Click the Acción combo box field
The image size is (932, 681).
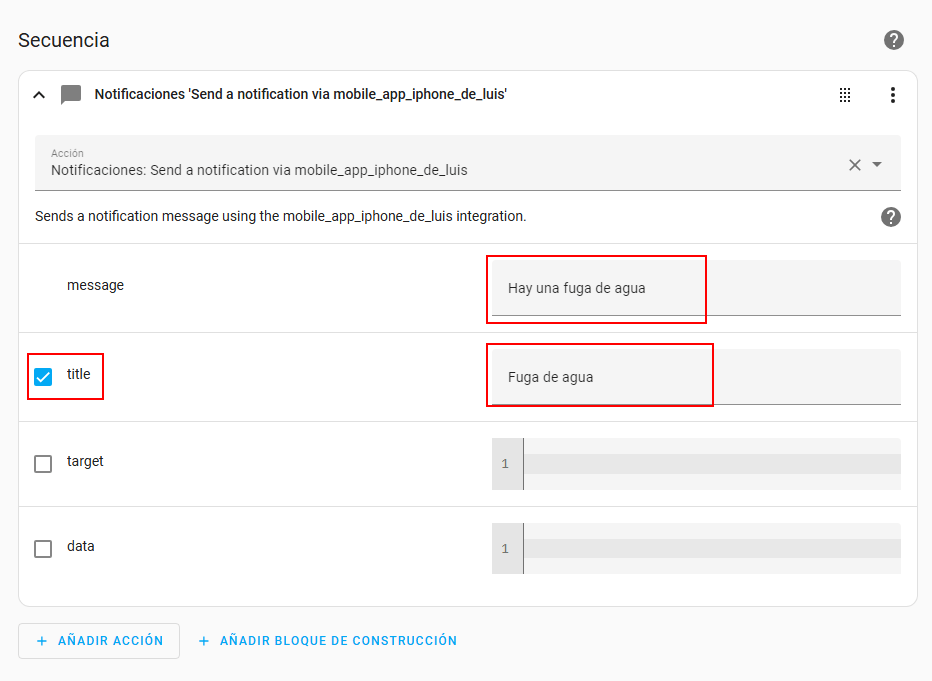tap(440, 163)
